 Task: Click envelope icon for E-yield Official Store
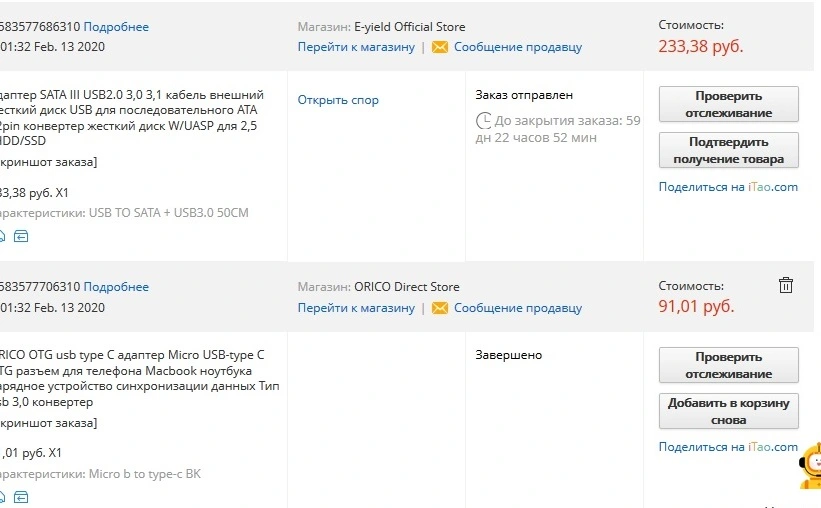click(440, 47)
